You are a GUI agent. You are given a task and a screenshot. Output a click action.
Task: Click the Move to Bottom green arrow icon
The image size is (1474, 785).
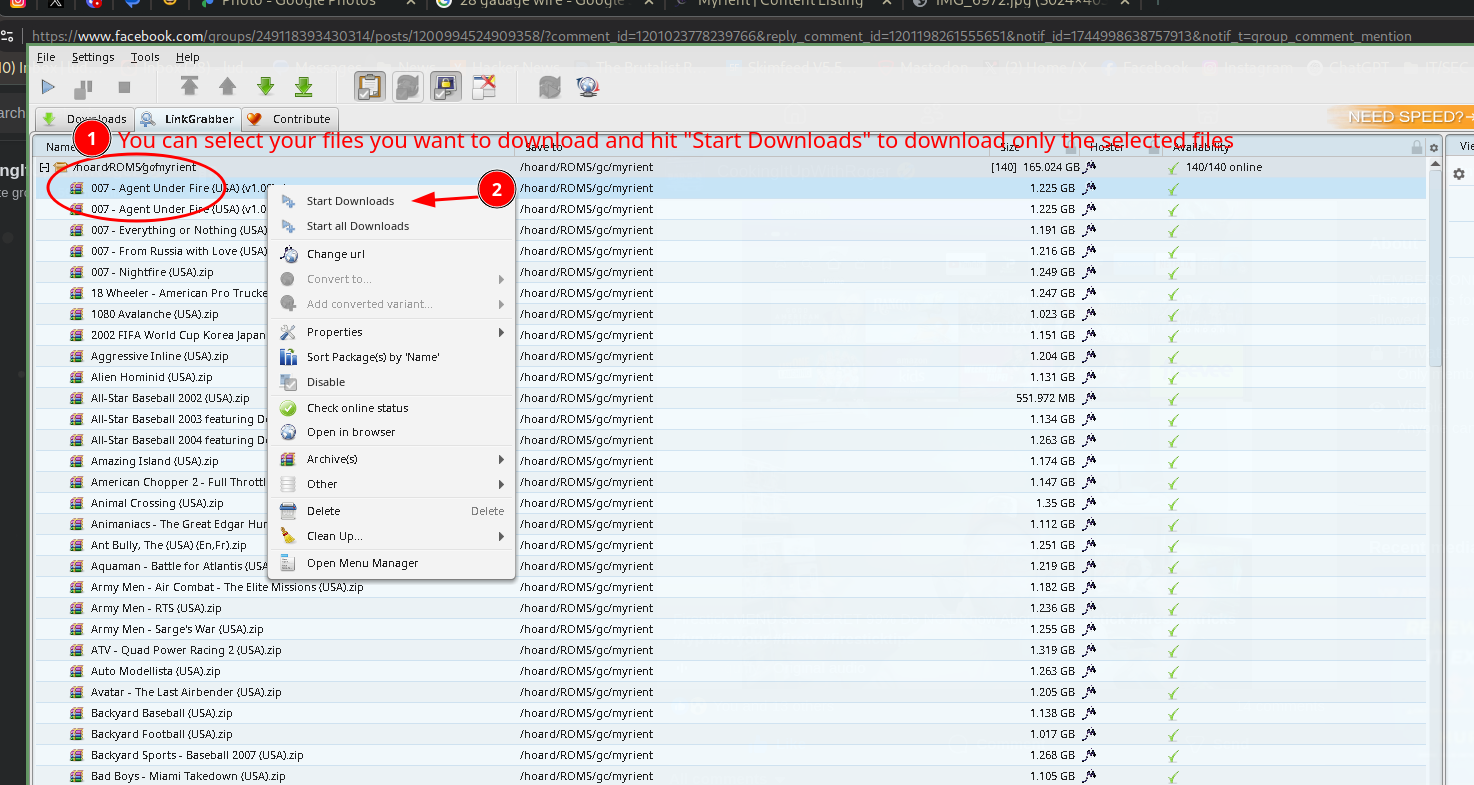pyautogui.click(x=304, y=87)
